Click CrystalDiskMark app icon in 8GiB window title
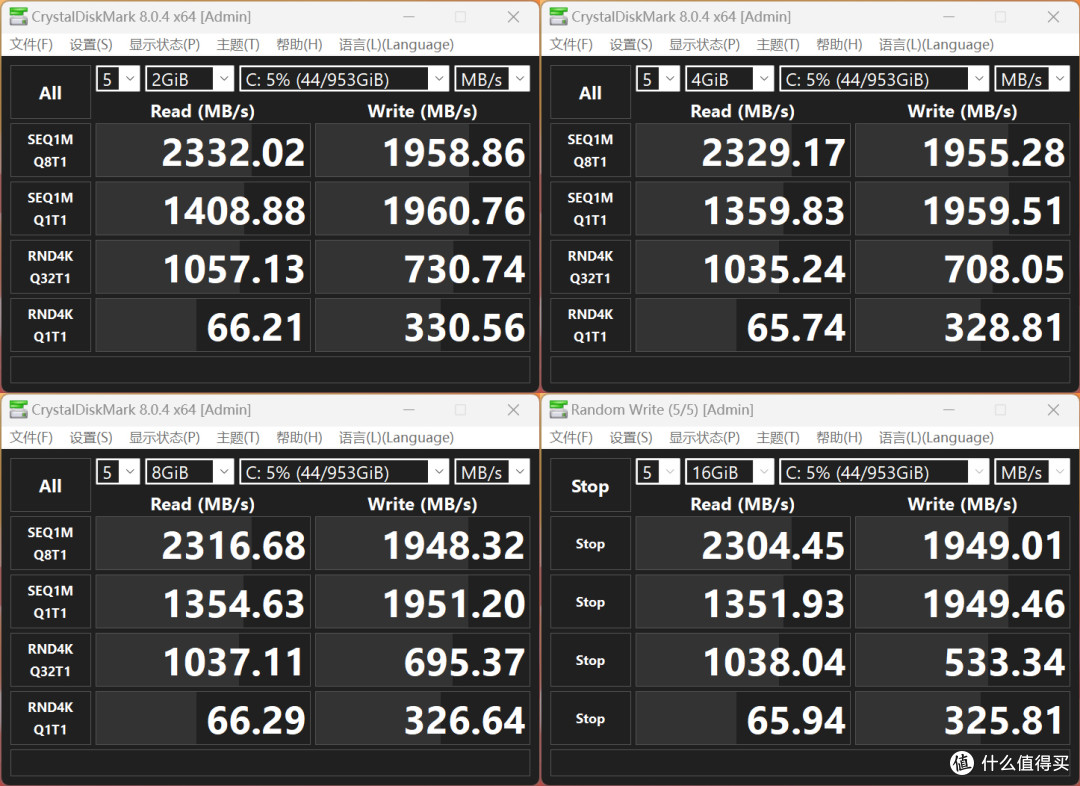1080x786 pixels. click(x=19, y=409)
